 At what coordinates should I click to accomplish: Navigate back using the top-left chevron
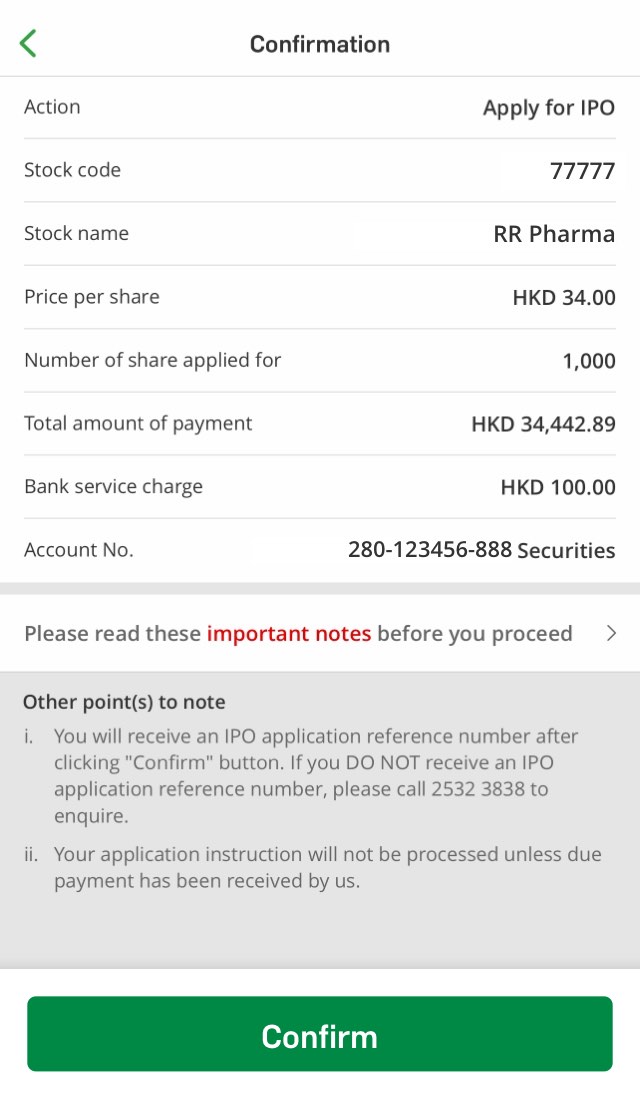click(x=27, y=43)
